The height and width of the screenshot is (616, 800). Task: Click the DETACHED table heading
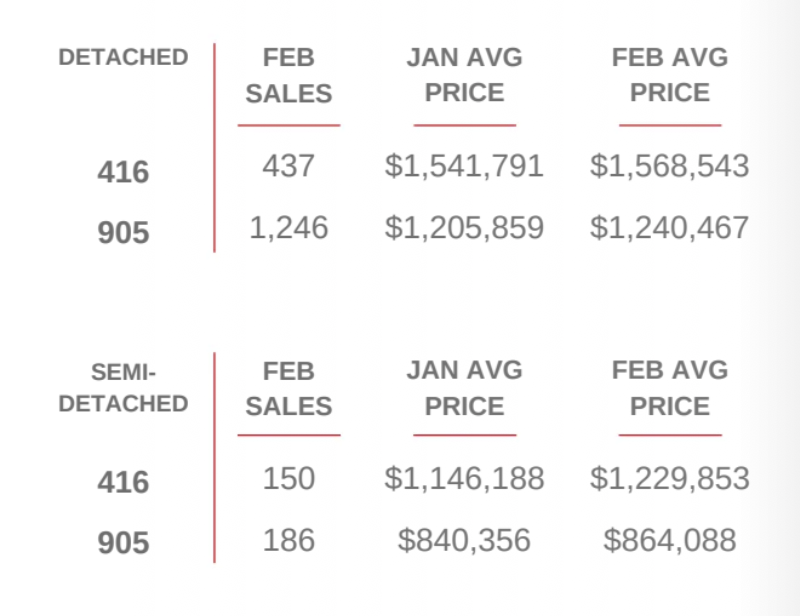pos(123,58)
